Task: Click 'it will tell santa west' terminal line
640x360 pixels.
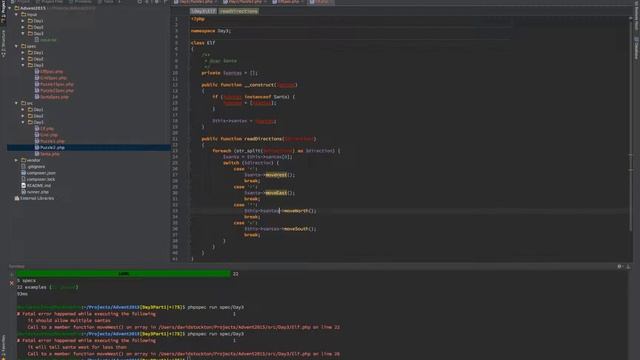Action: (x=77, y=347)
